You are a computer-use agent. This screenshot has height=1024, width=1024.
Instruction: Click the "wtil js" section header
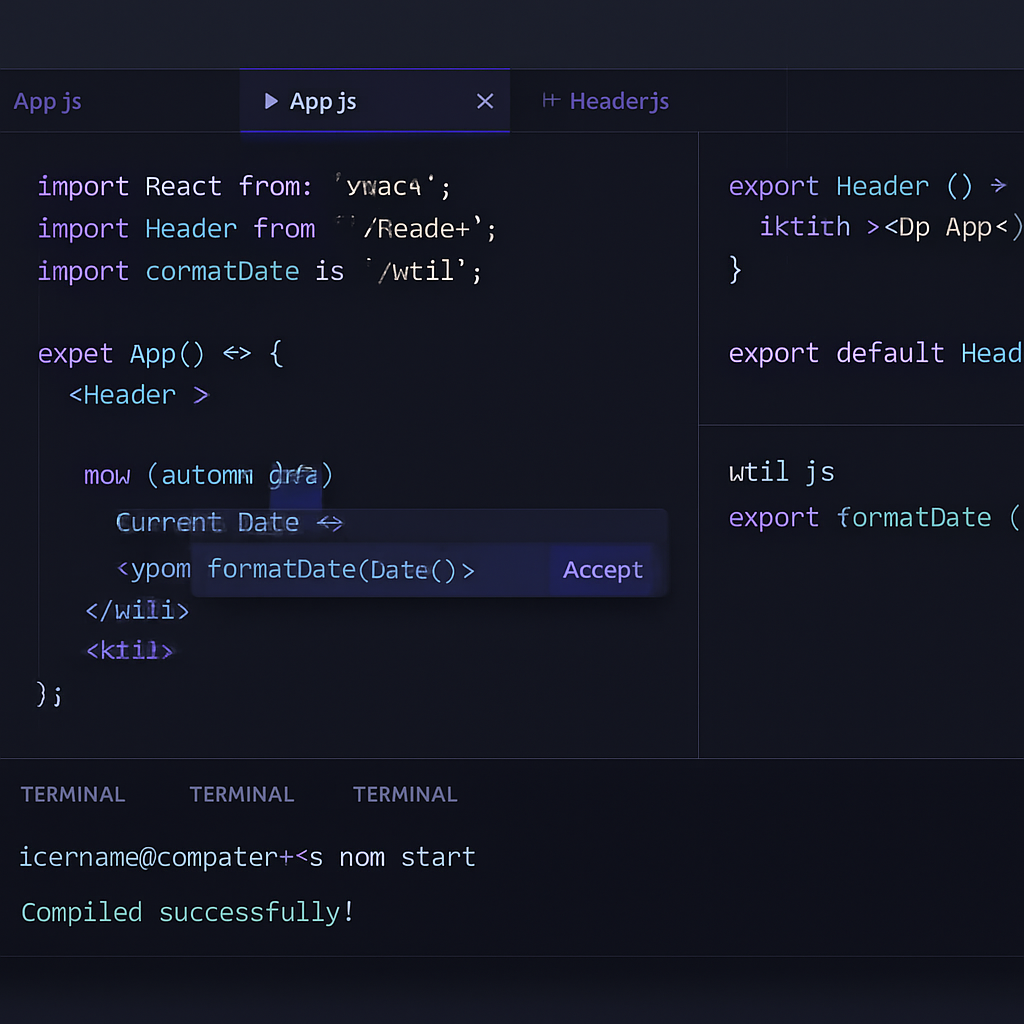coord(782,472)
